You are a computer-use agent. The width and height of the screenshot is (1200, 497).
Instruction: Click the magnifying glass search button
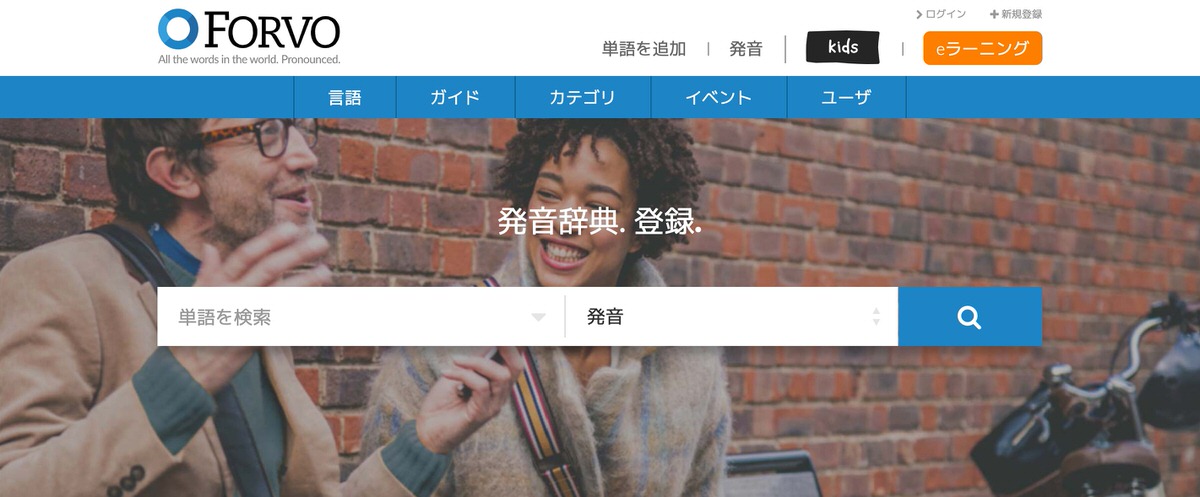(969, 317)
